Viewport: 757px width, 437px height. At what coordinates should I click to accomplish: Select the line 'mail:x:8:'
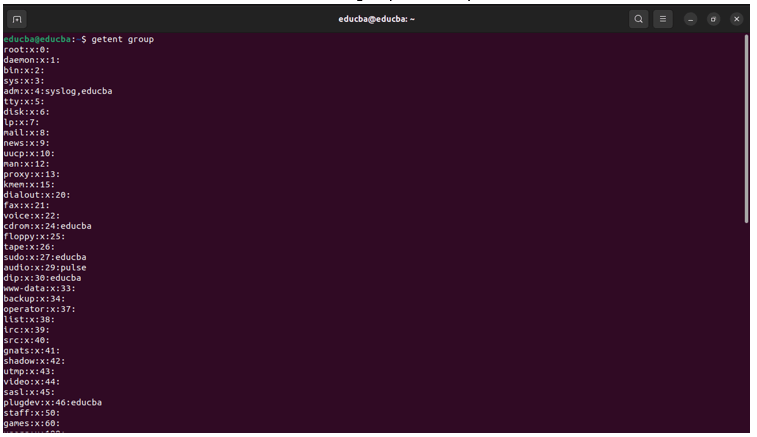pyautogui.click(x=27, y=133)
